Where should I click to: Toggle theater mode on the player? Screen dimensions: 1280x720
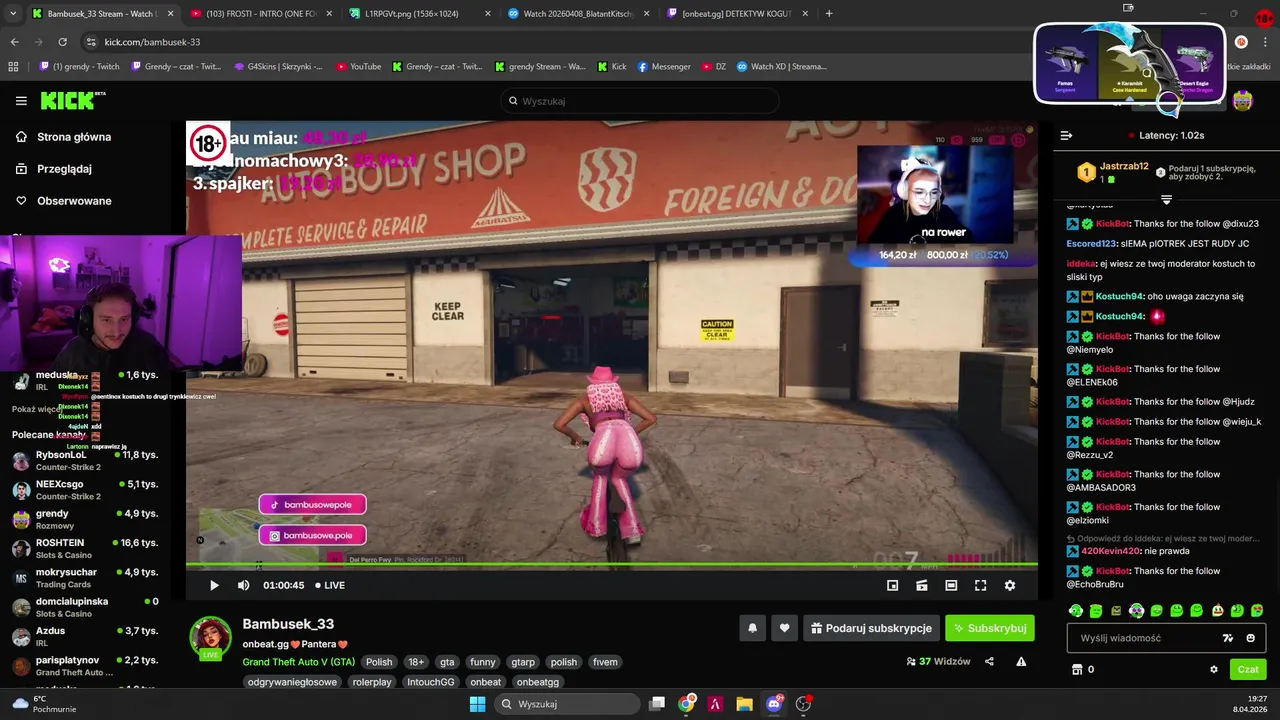951,585
